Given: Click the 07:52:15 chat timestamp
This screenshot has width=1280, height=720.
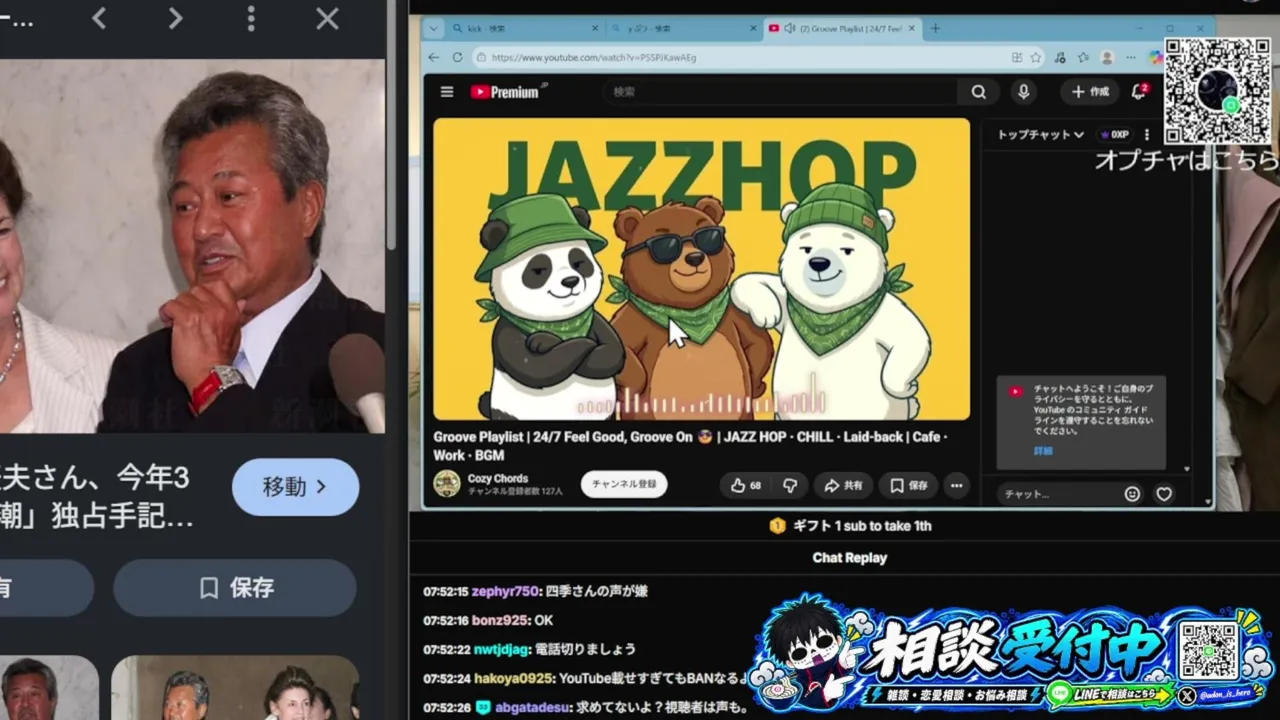Looking at the screenshot, I should pyautogui.click(x=445, y=591).
